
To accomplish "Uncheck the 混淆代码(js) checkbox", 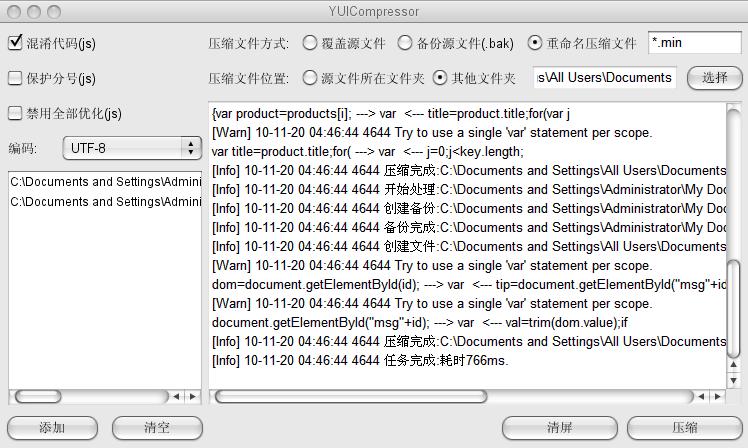I will pyautogui.click(x=15, y=42).
